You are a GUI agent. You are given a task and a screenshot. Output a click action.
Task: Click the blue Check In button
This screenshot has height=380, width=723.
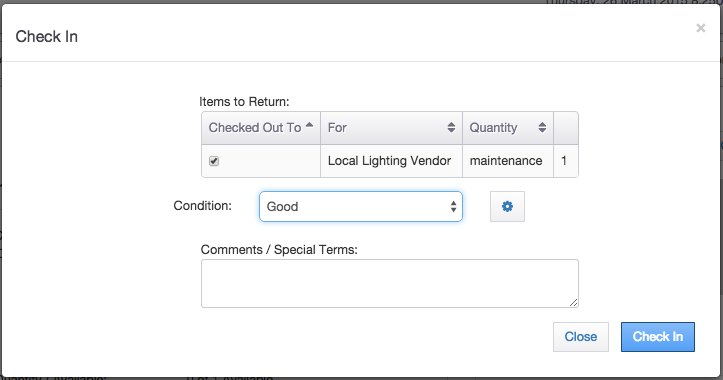(x=658, y=337)
